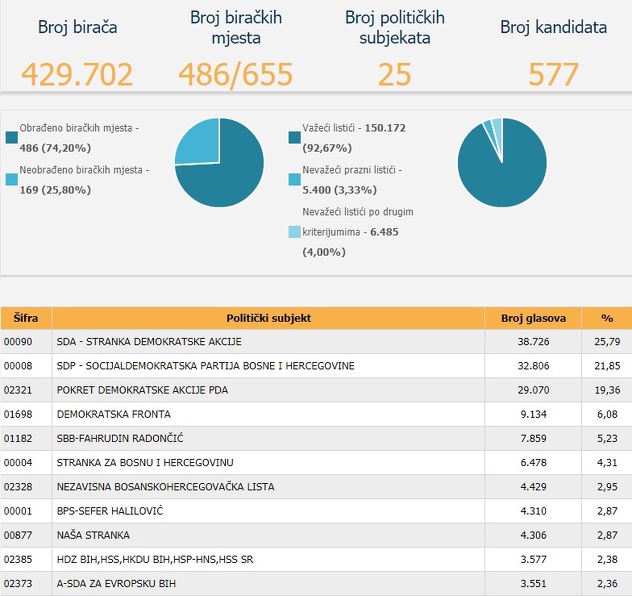Select the DEMOKRATSKA FRONTA row
The image size is (632, 596).
tap(316, 414)
